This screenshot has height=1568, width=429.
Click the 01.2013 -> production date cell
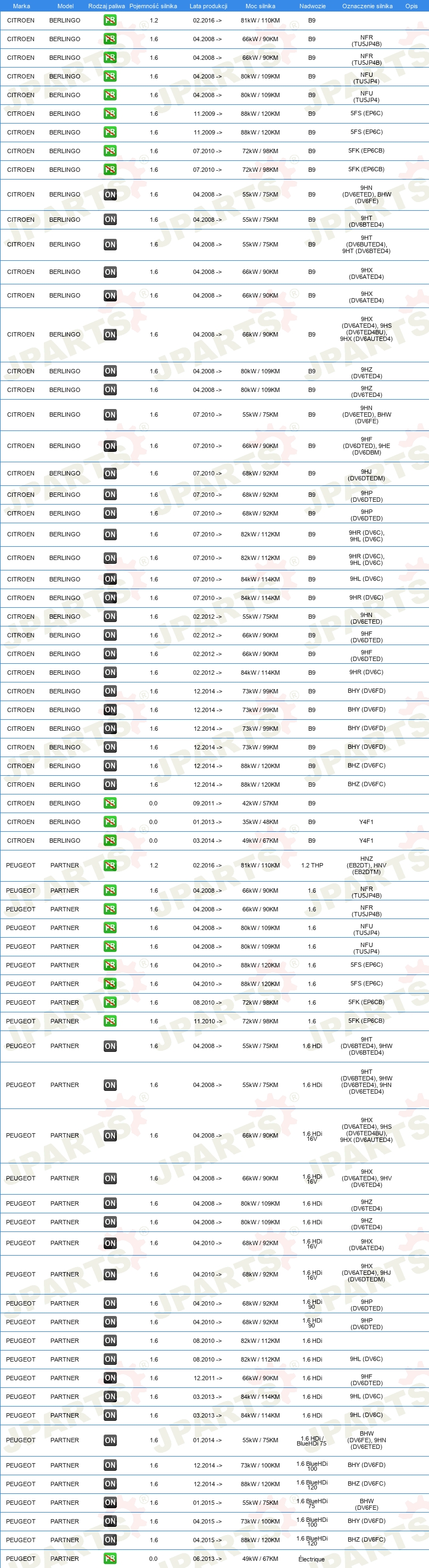[207, 822]
